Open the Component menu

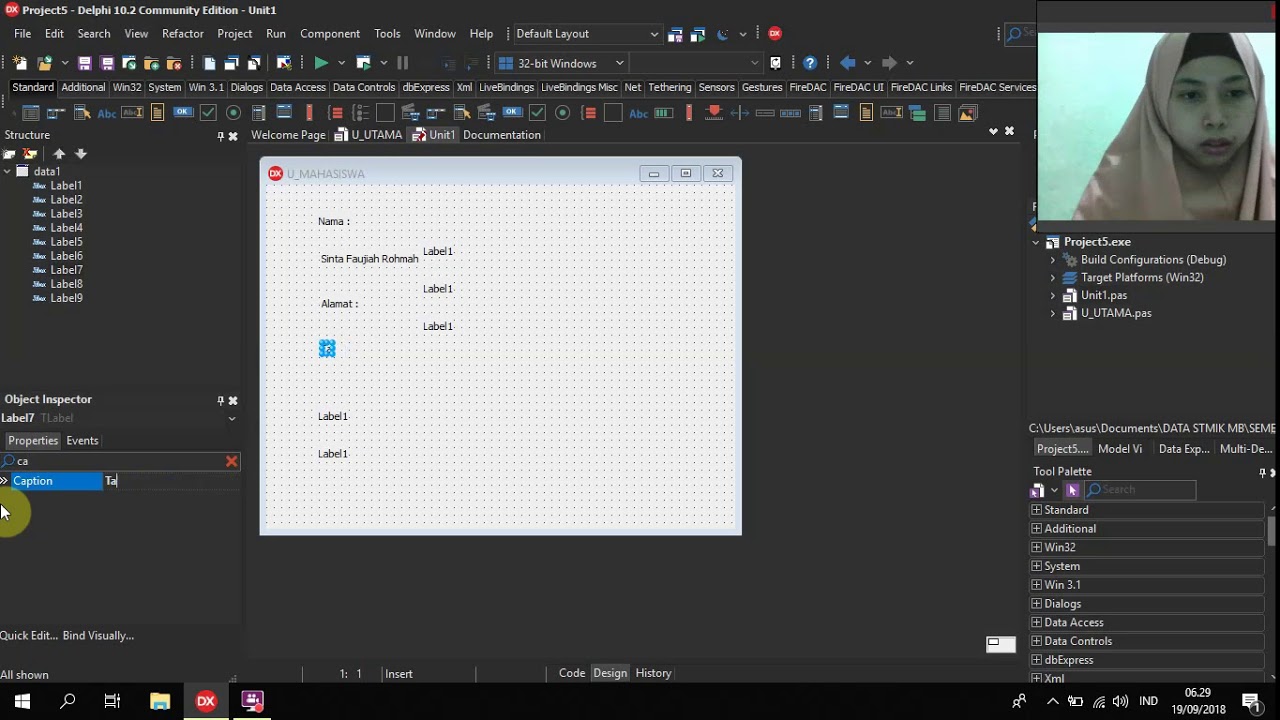pos(330,34)
